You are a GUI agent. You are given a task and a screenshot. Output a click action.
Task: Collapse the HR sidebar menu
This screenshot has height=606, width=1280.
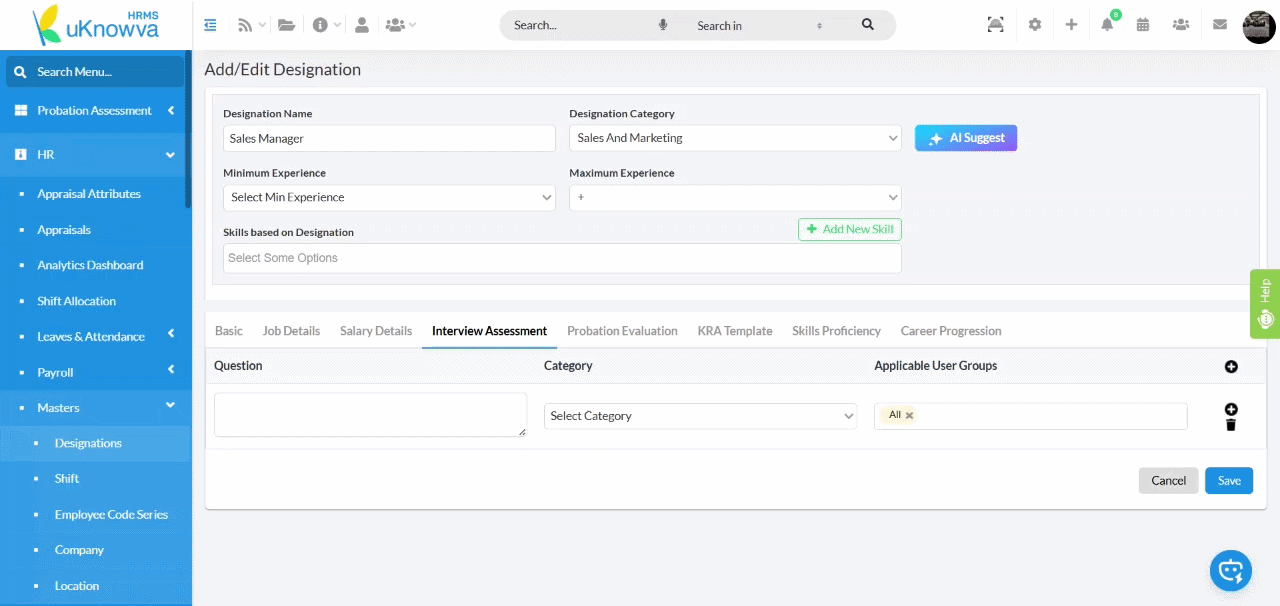click(x=95, y=155)
